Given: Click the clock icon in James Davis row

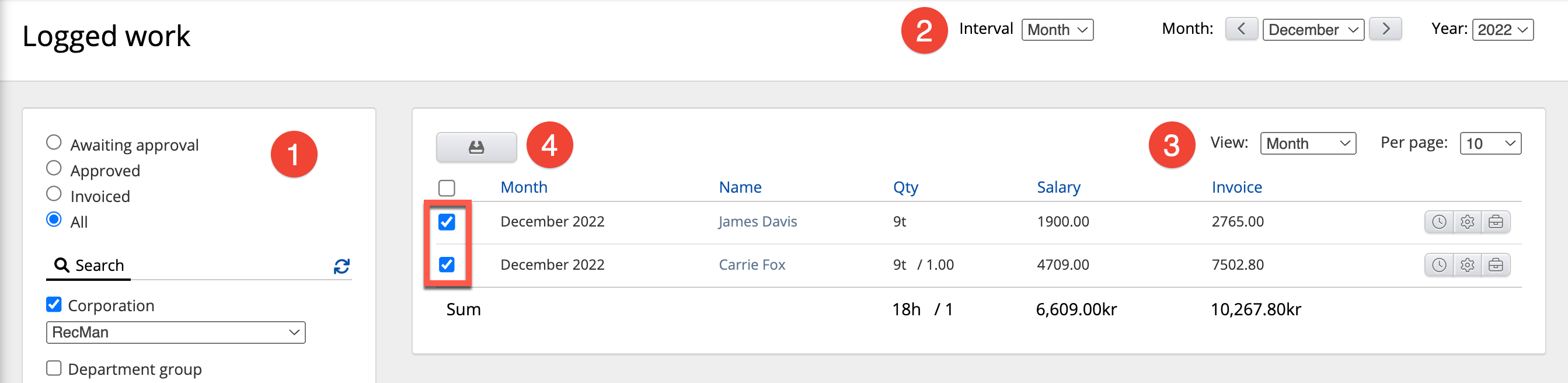Looking at the screenshot, I should click(1438, 222).
